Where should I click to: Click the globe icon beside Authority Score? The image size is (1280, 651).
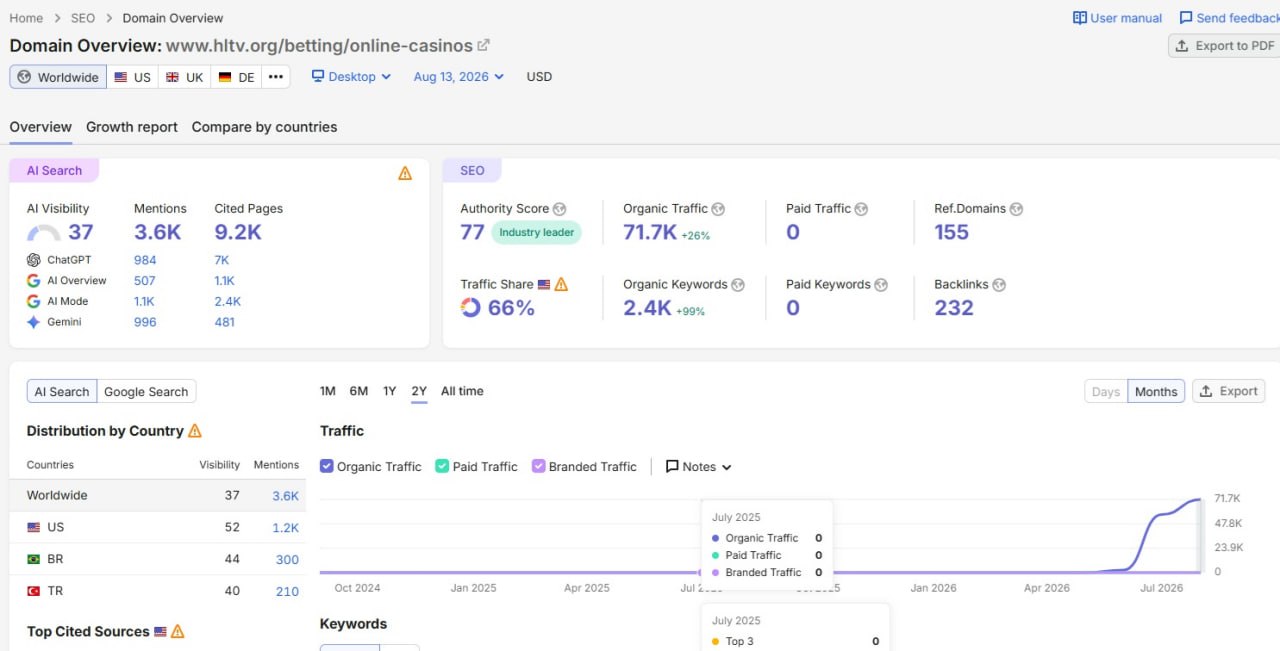point(560,209)
